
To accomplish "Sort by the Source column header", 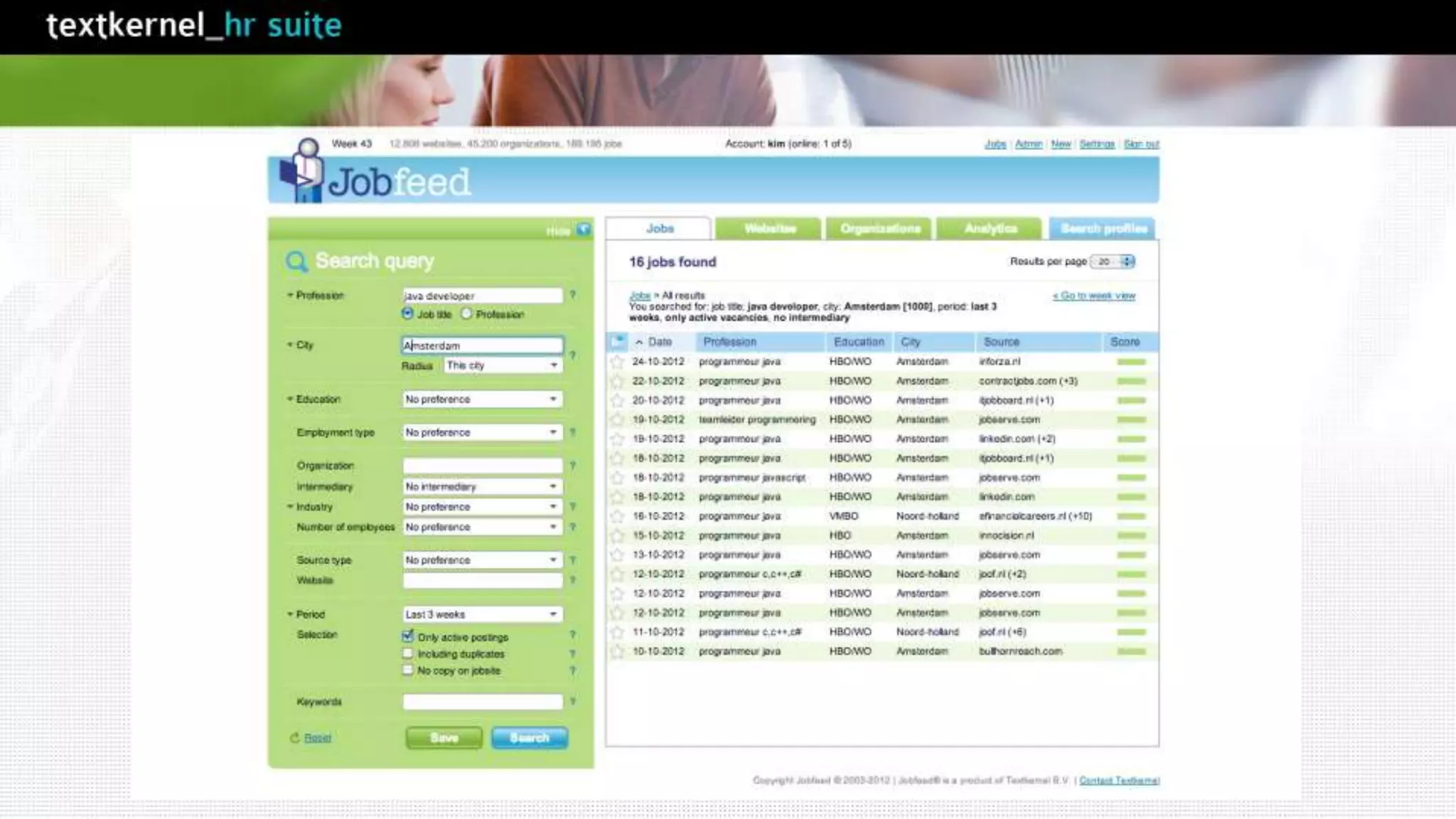I will click(1001, 342).
